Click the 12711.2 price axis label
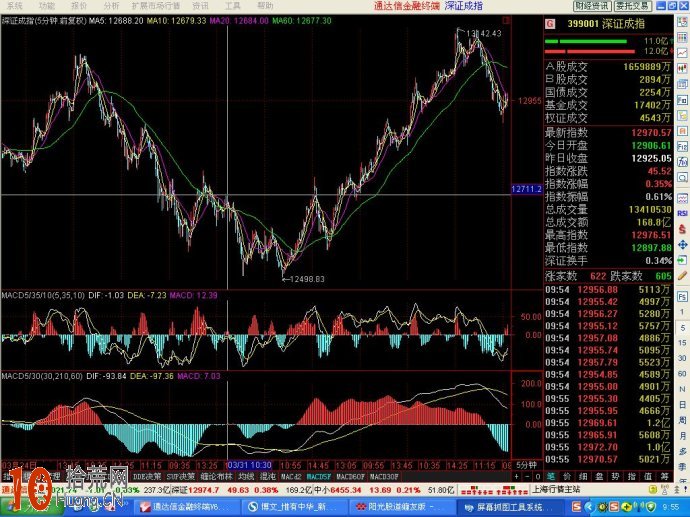This screenshot has width=690, height=517. (527, 189)
